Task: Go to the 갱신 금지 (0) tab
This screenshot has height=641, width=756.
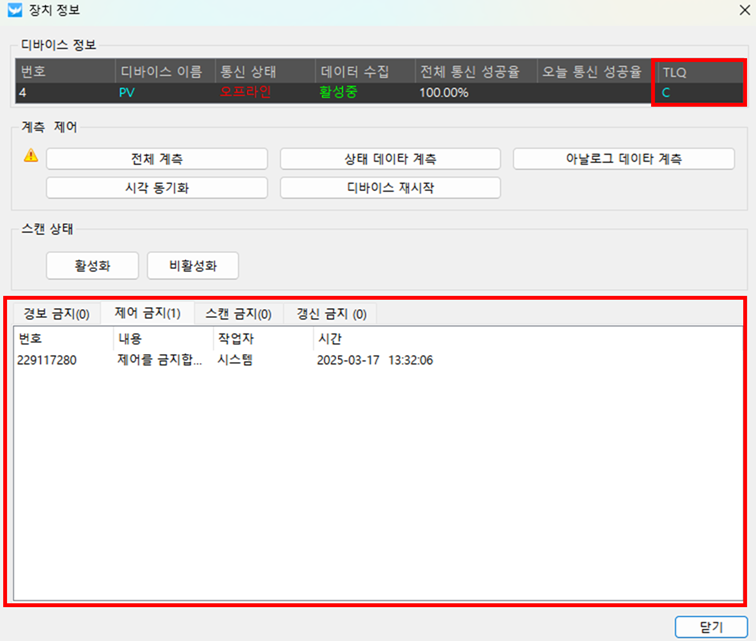Action: click(x=331, y=314)
